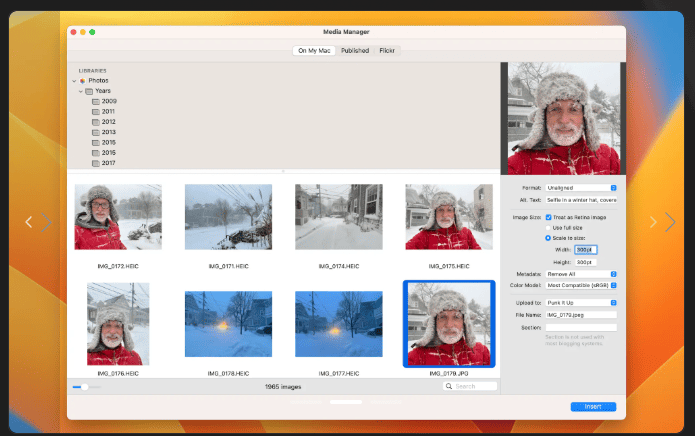Click the Insert button
This screenshot has height=436, width=695.
coord(593,407)
